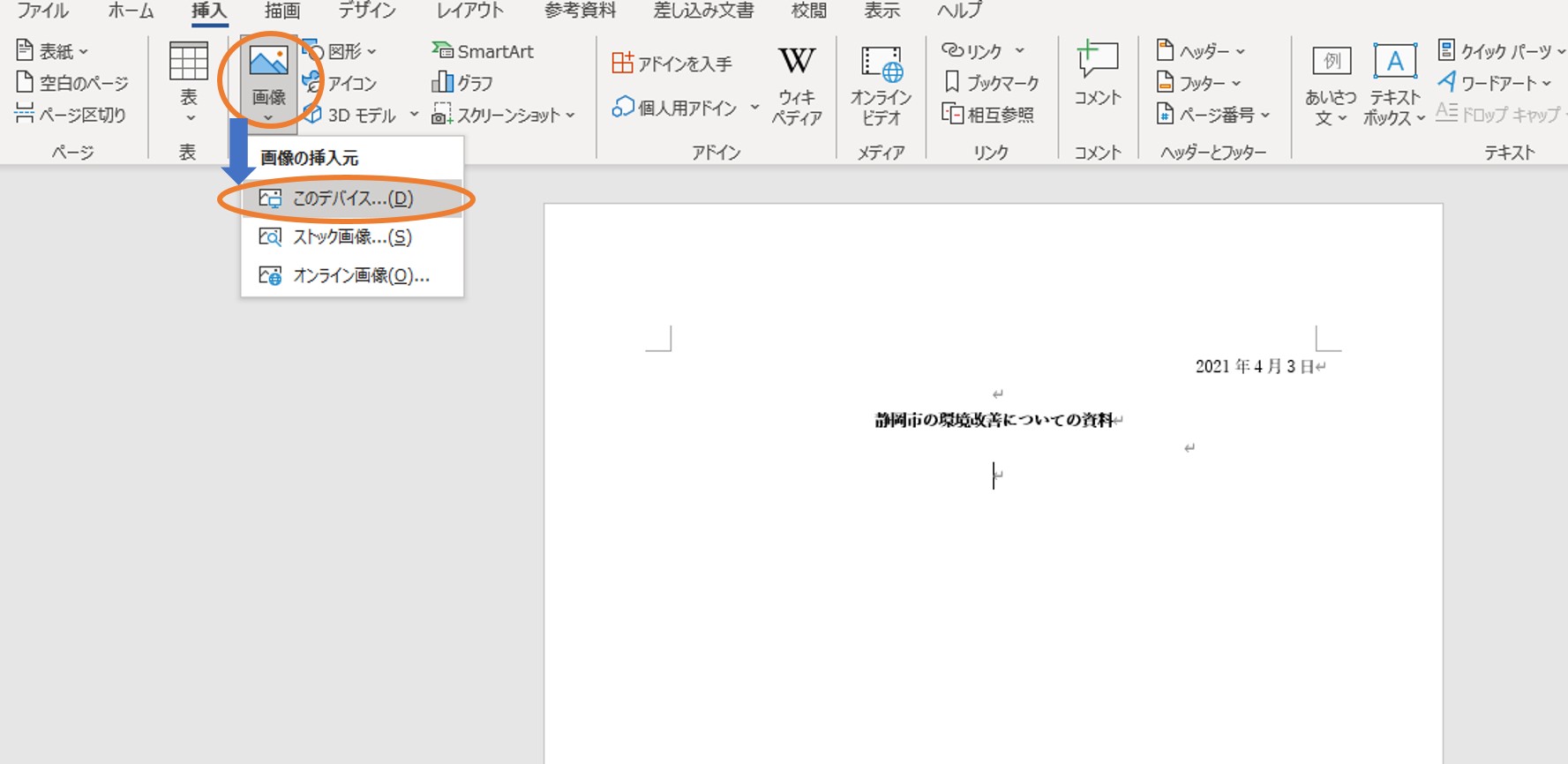Open the レイアウト tab
The width and height of the screenshot is (1568, 764).
[x=469, y=11]
